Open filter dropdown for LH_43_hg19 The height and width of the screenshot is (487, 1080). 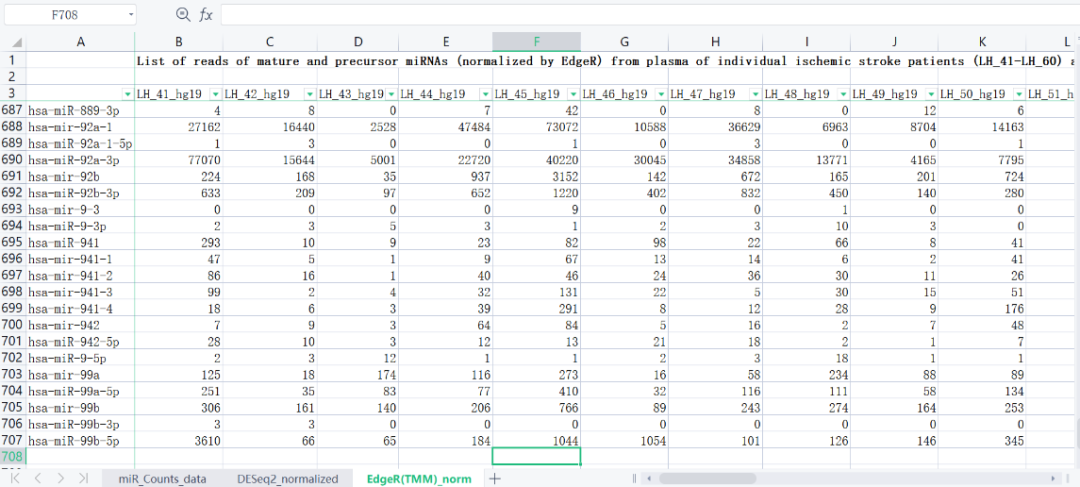(391, 94)
